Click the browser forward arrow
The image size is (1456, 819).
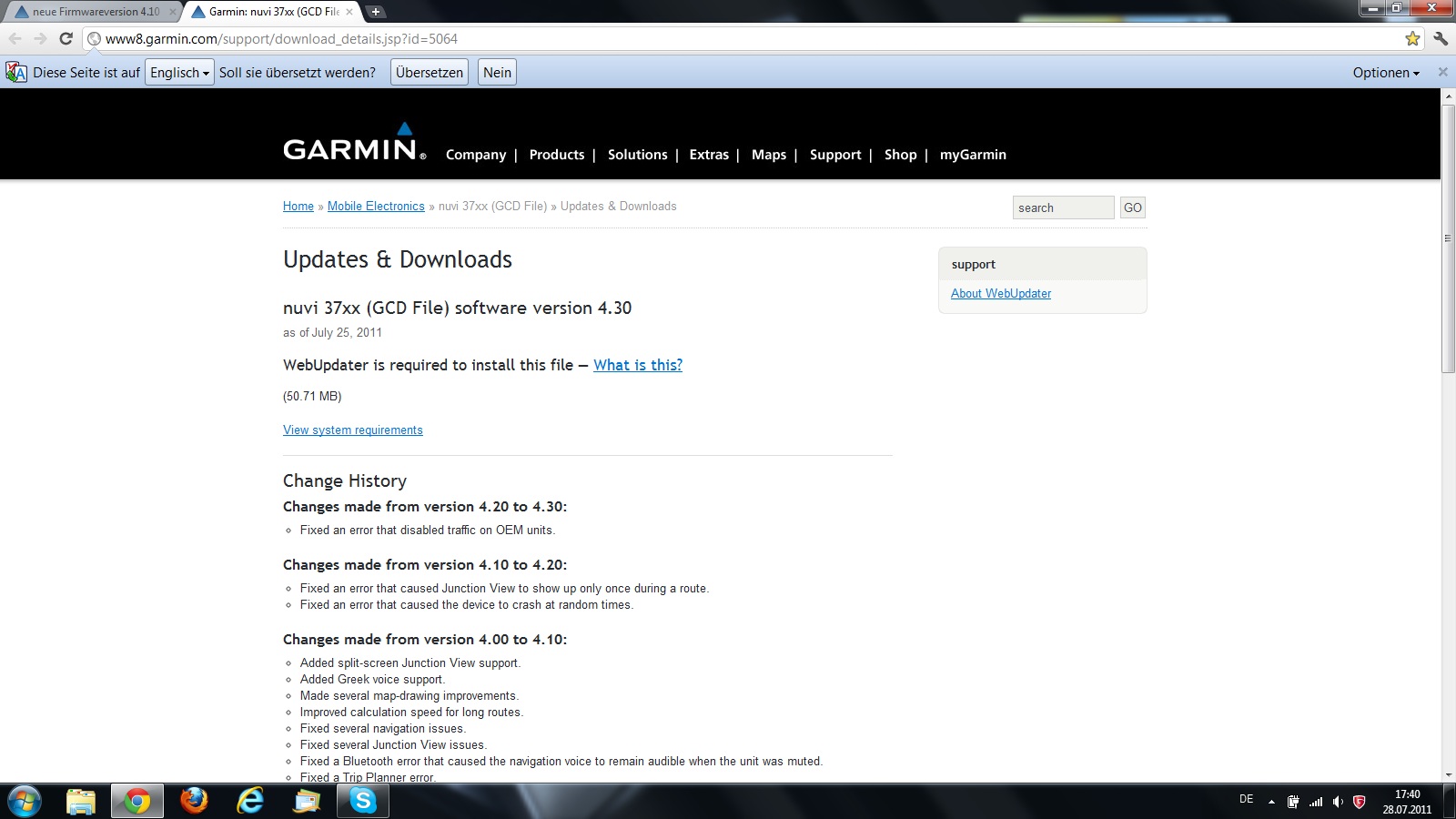pyautogui.click(x=40, y=39)
